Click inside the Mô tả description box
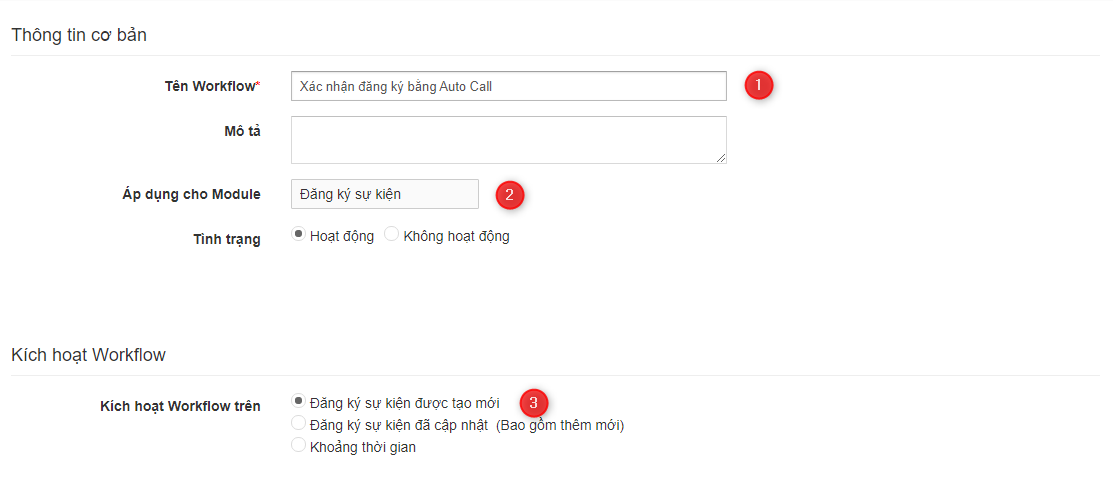This screenshot has height=477, width=1113. click(509, 140)
